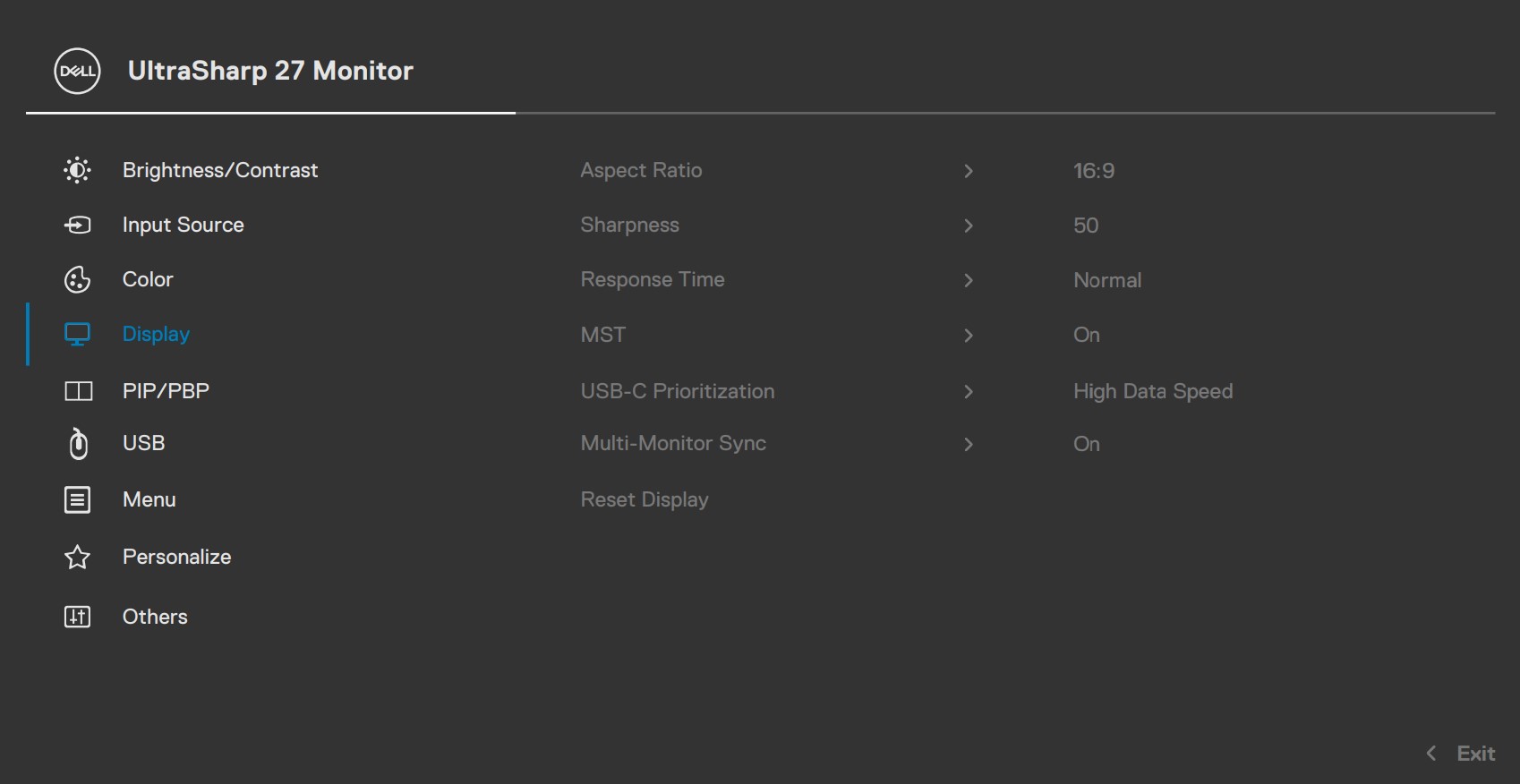Click the USB mouse icon
The height and width of the screenshot is (784, 1520).
pyautogui.click(x=78, y=443)
